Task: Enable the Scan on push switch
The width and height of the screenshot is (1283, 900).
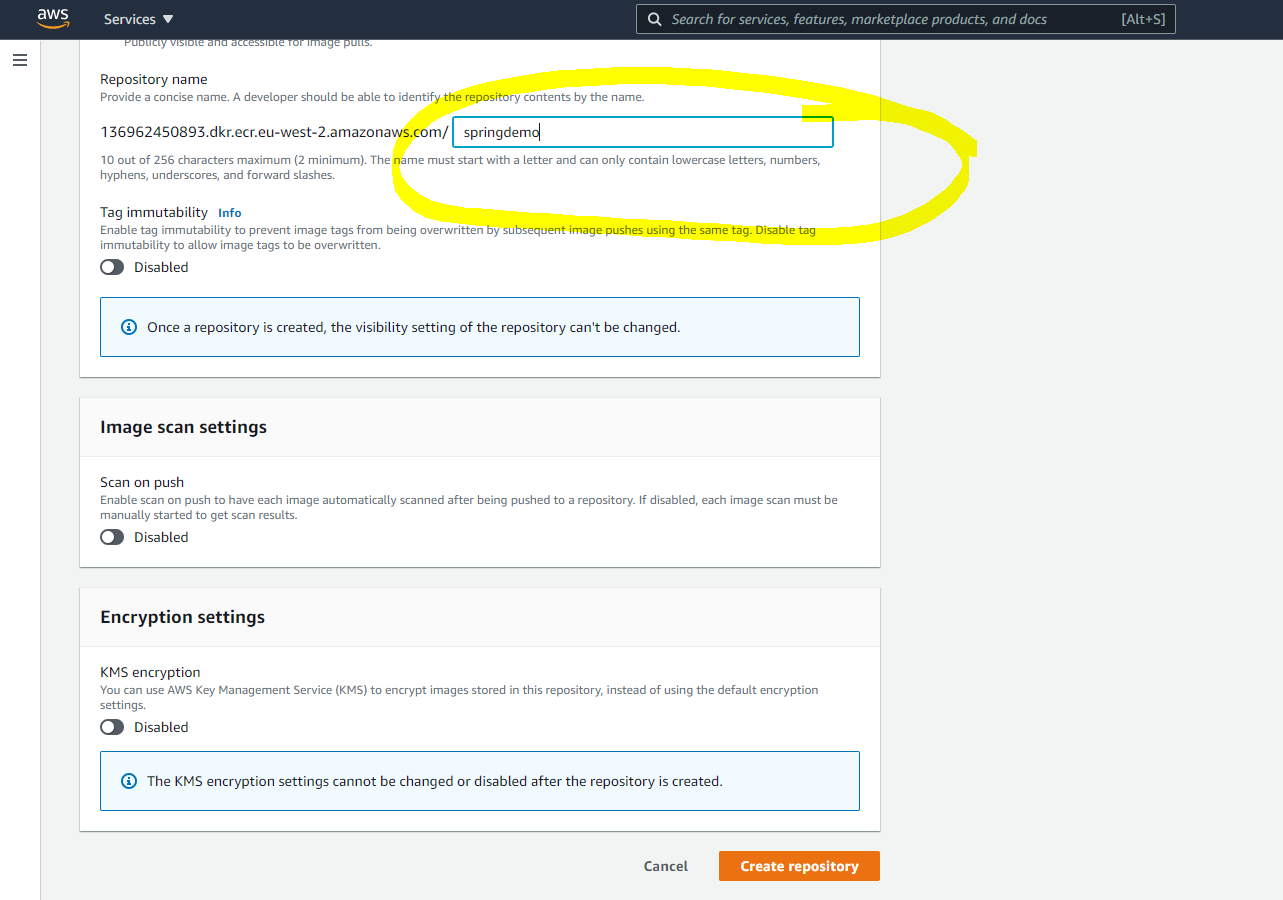Action: tap(112, 537)
